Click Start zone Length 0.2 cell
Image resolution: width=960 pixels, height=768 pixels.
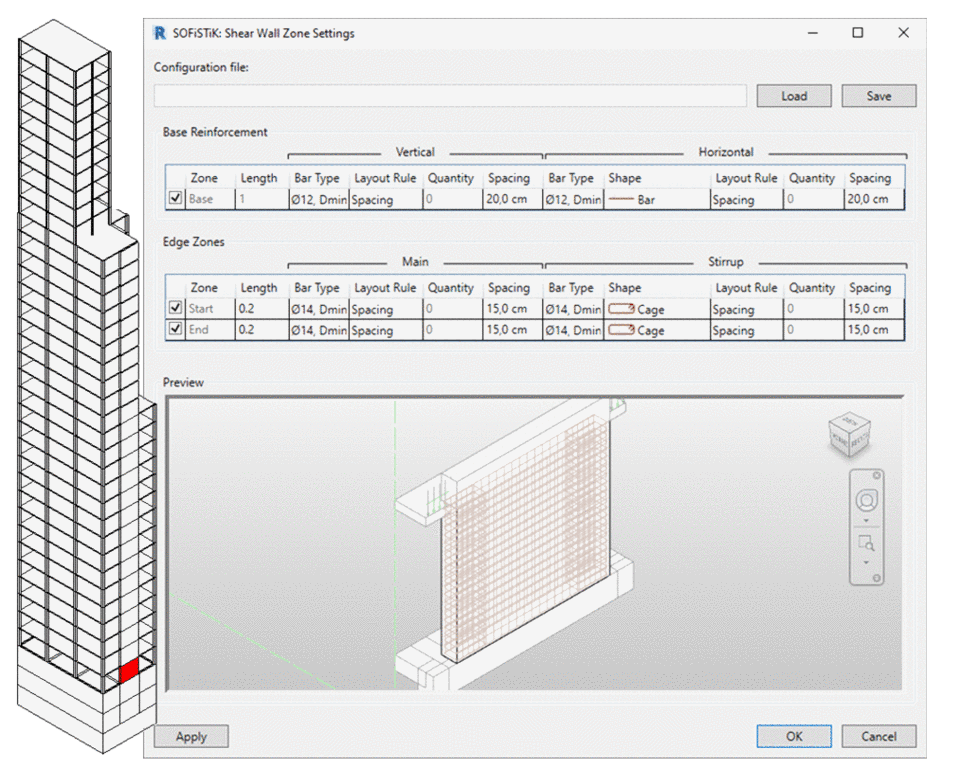tap(262, 309)
